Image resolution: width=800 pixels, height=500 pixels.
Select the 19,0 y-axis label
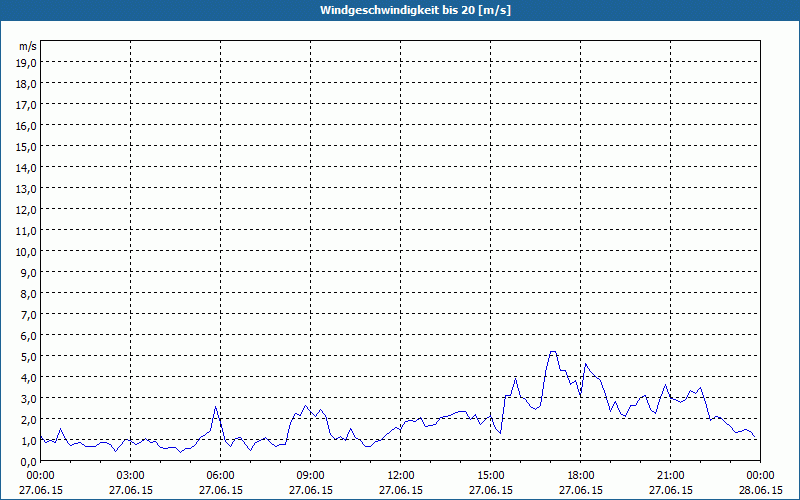(28, 63)
